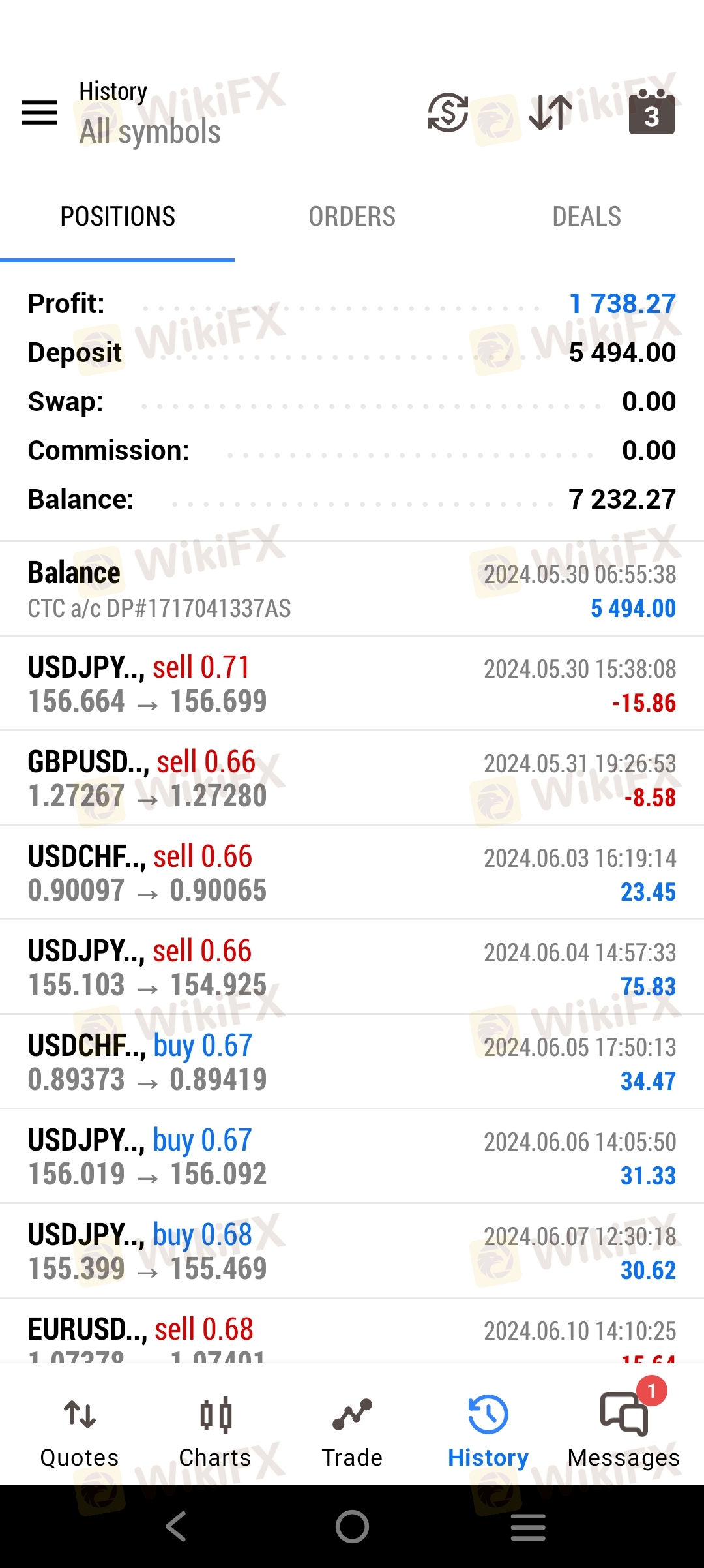Expand the USDJPY sell 0.71 position
This screenshot has width=704, height=1568.
352,684
